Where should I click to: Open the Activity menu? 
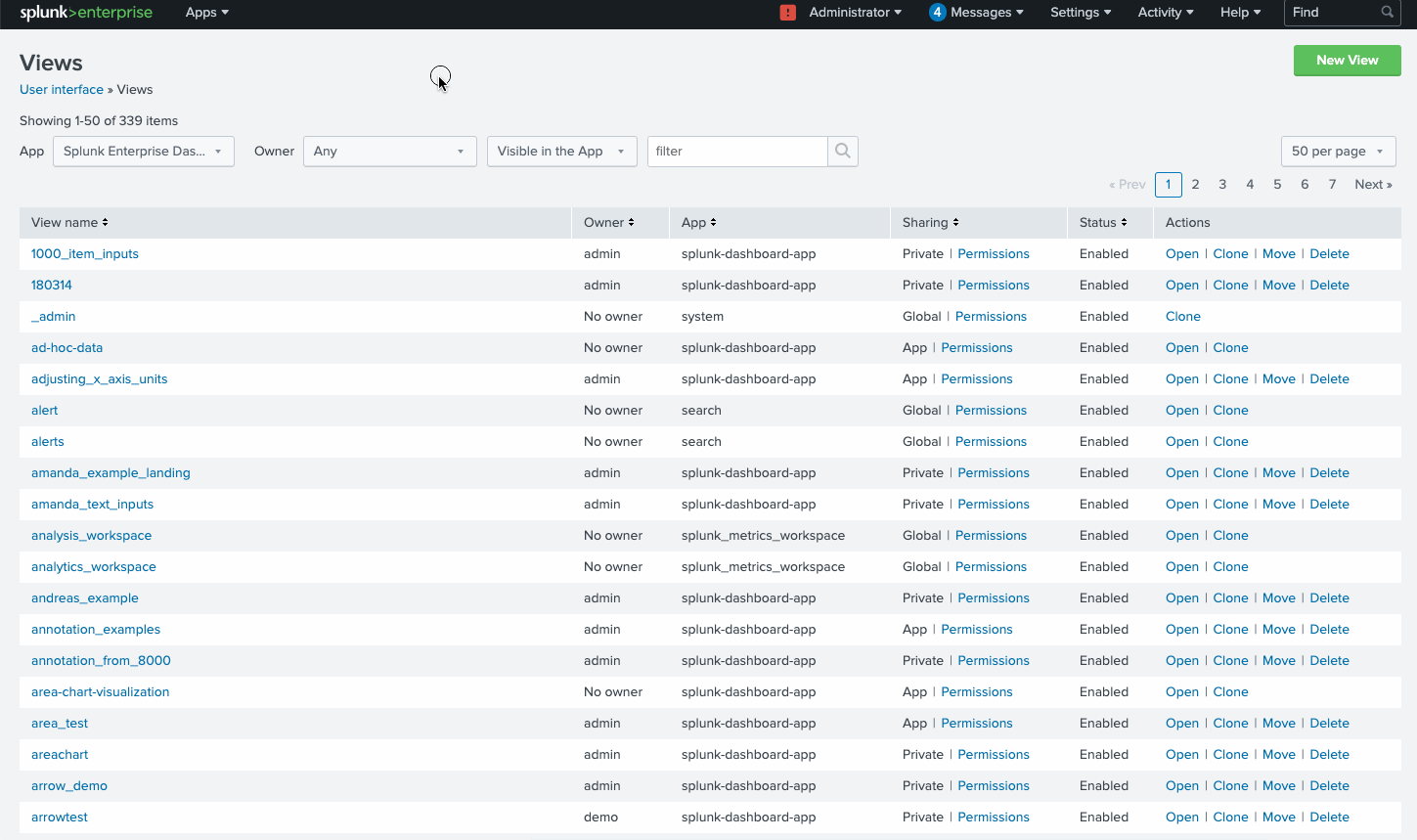[x=1165, y=13]
